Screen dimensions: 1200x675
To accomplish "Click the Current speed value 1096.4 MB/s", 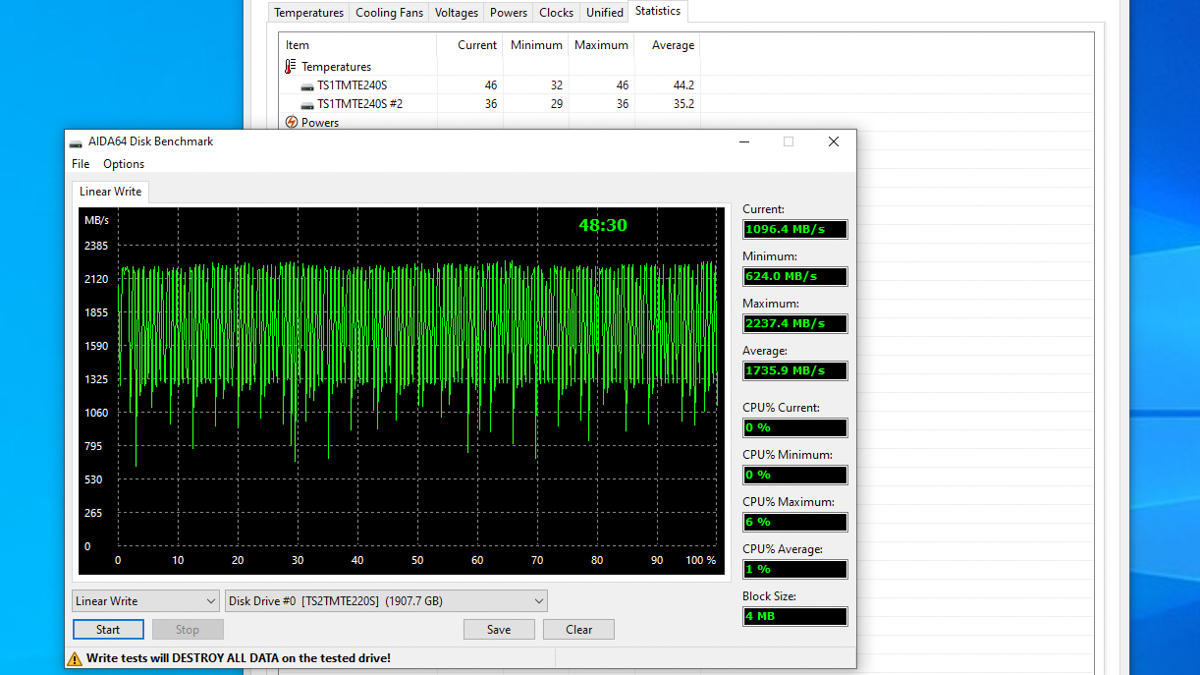I will (795, 230).
